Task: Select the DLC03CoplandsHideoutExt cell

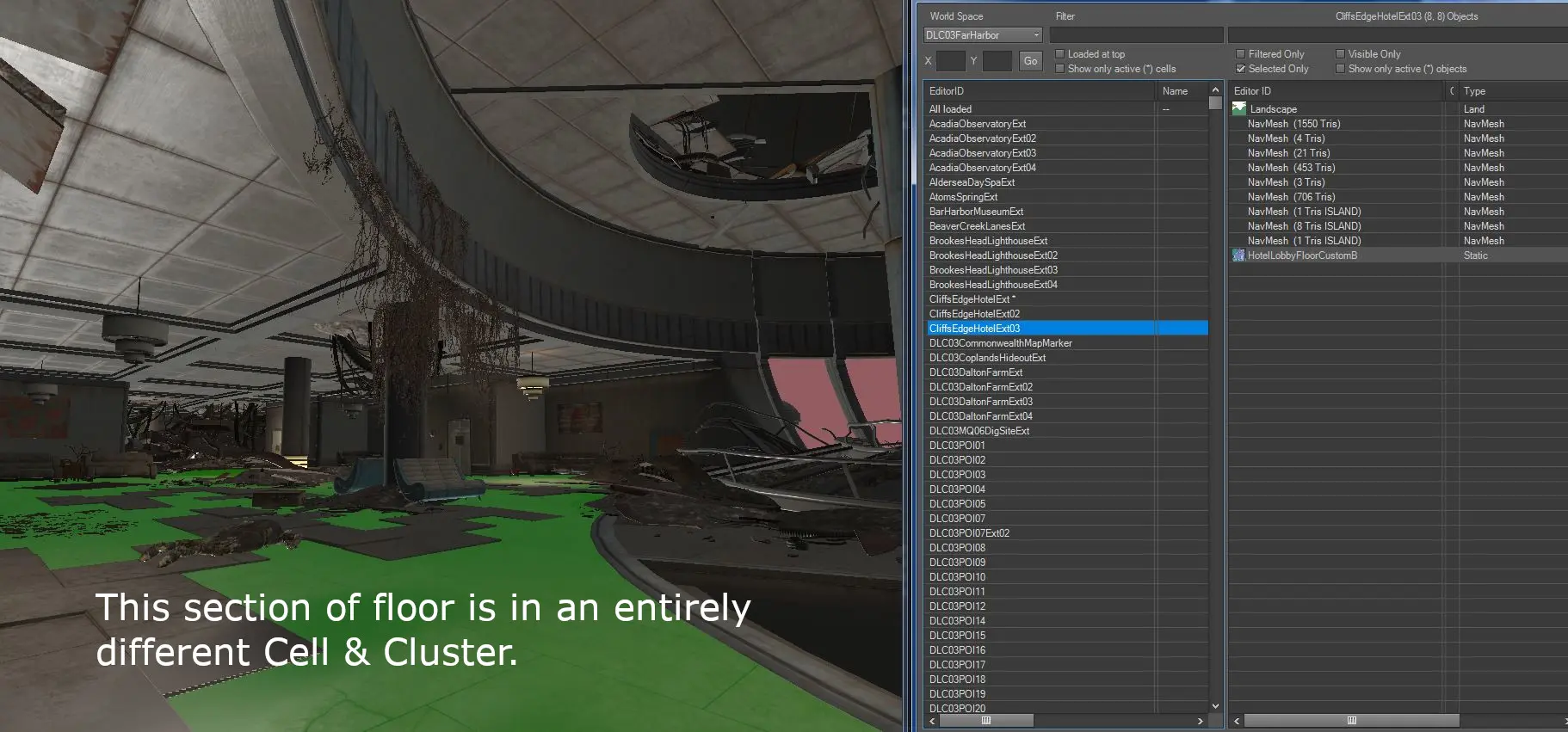Action: point(1066,358)
